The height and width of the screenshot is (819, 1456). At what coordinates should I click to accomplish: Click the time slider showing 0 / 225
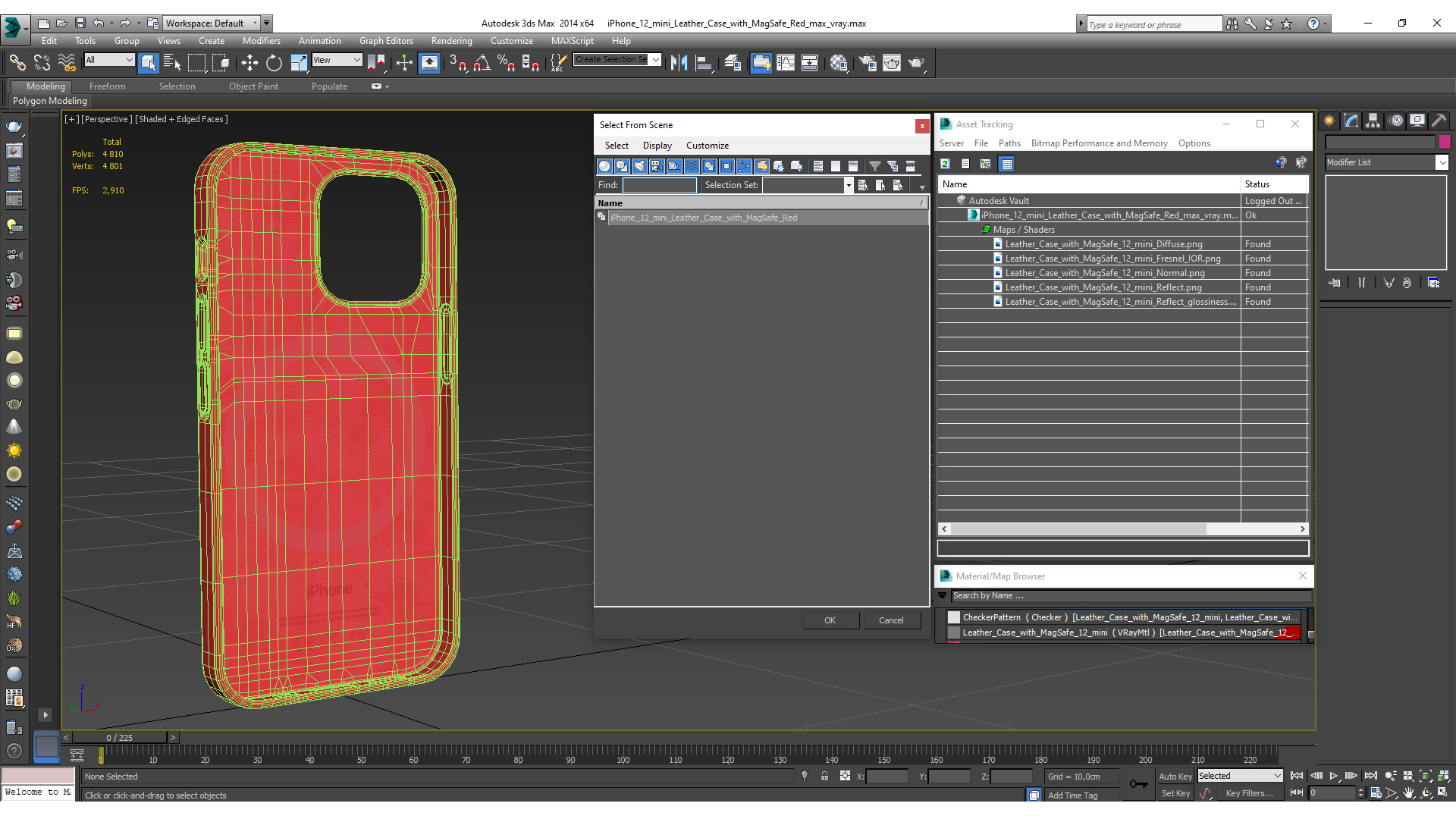tap(119, 737)
